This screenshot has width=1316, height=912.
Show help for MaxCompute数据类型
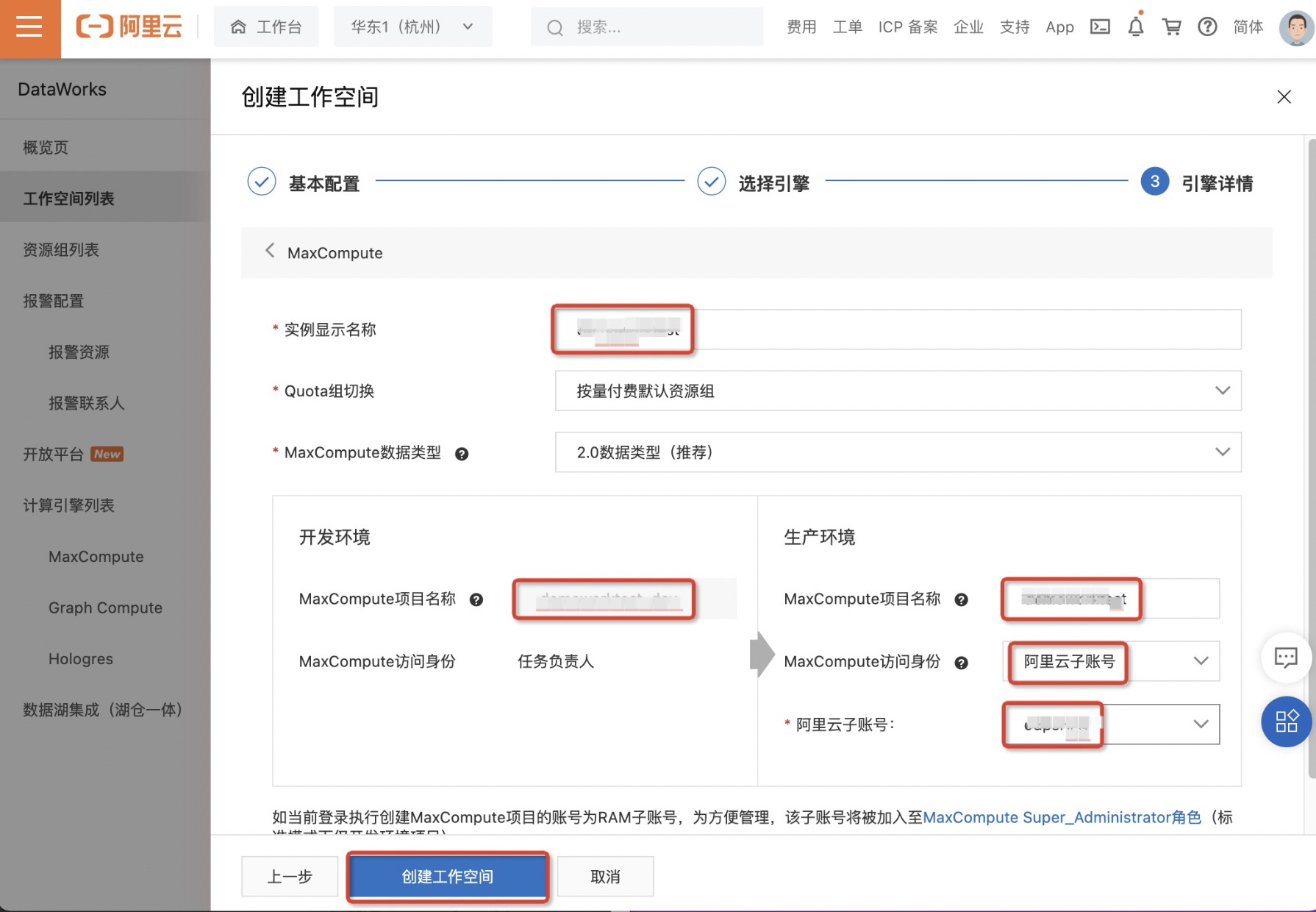tap(462, 454)
